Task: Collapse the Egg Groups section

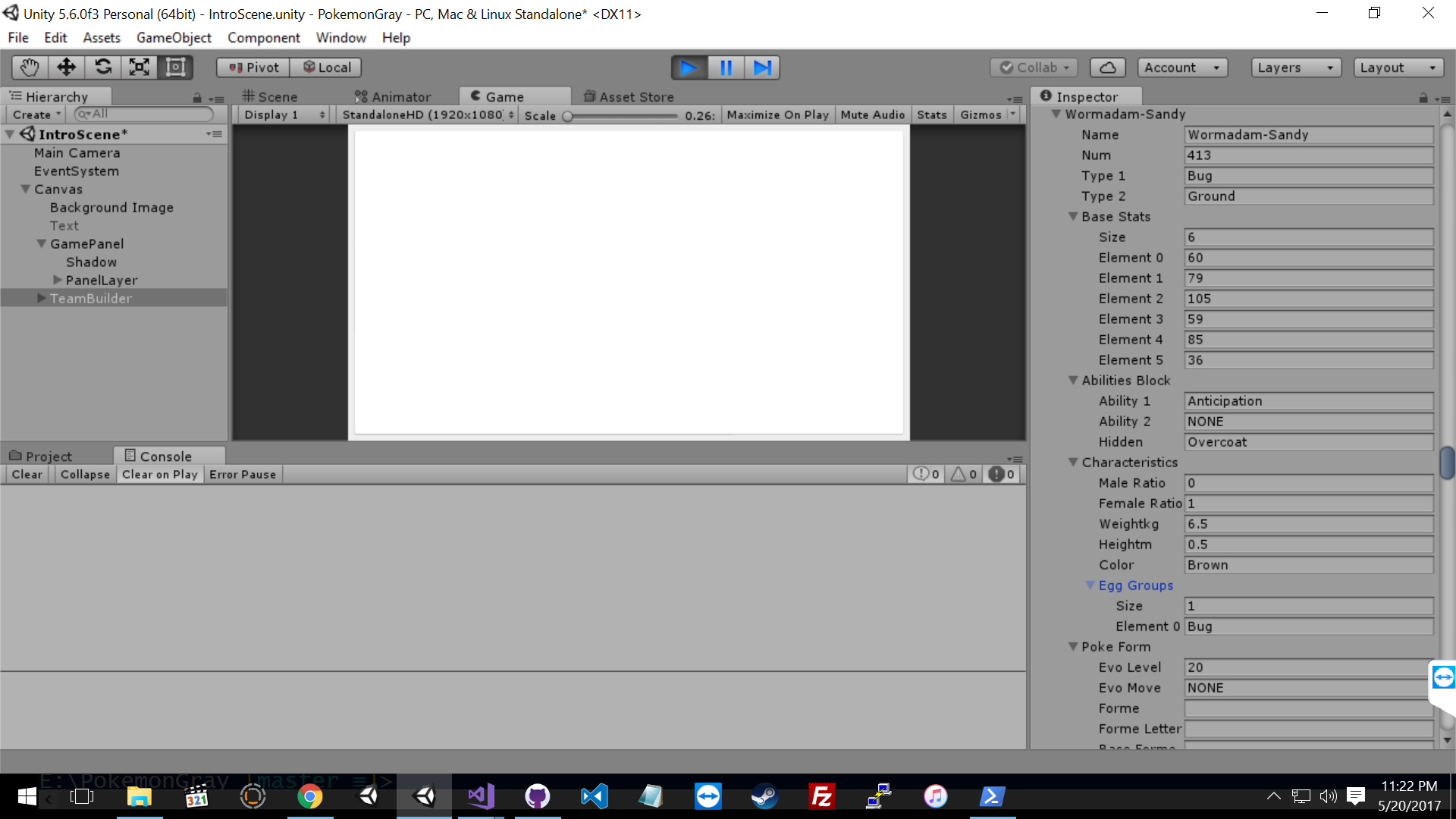Action: (x=1090, y=585)
